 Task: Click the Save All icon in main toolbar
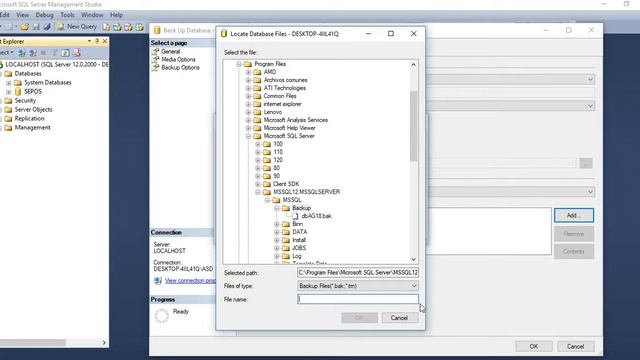point(47,27)
